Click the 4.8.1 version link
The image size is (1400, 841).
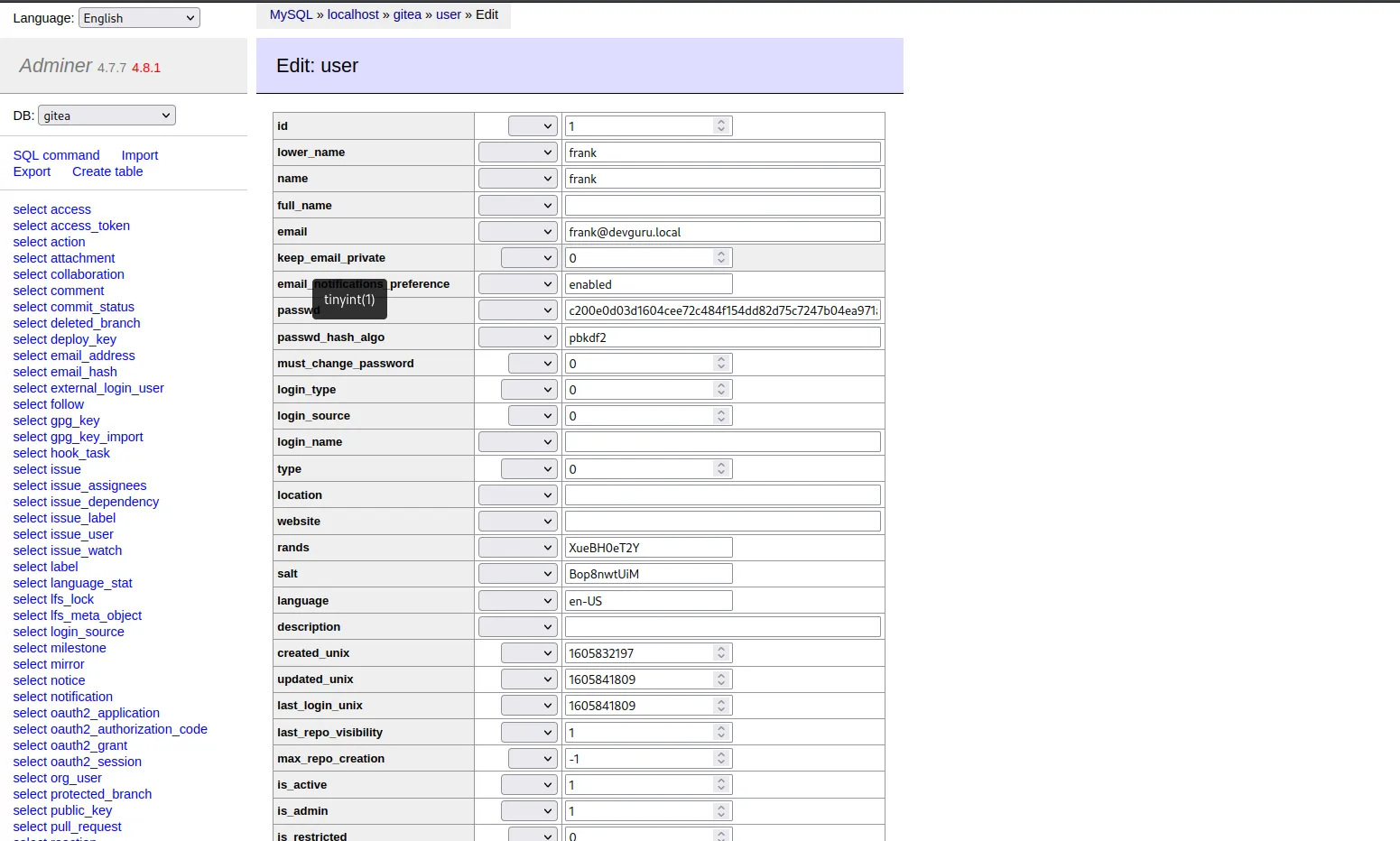146,68
